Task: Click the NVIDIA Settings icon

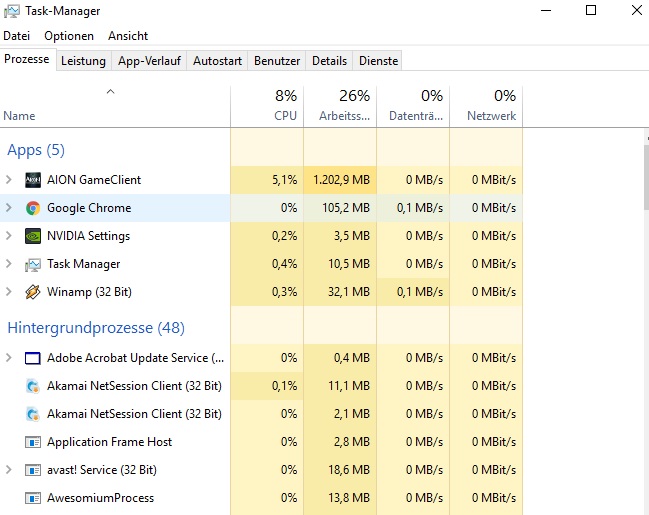Action: [x=33, y=236]
